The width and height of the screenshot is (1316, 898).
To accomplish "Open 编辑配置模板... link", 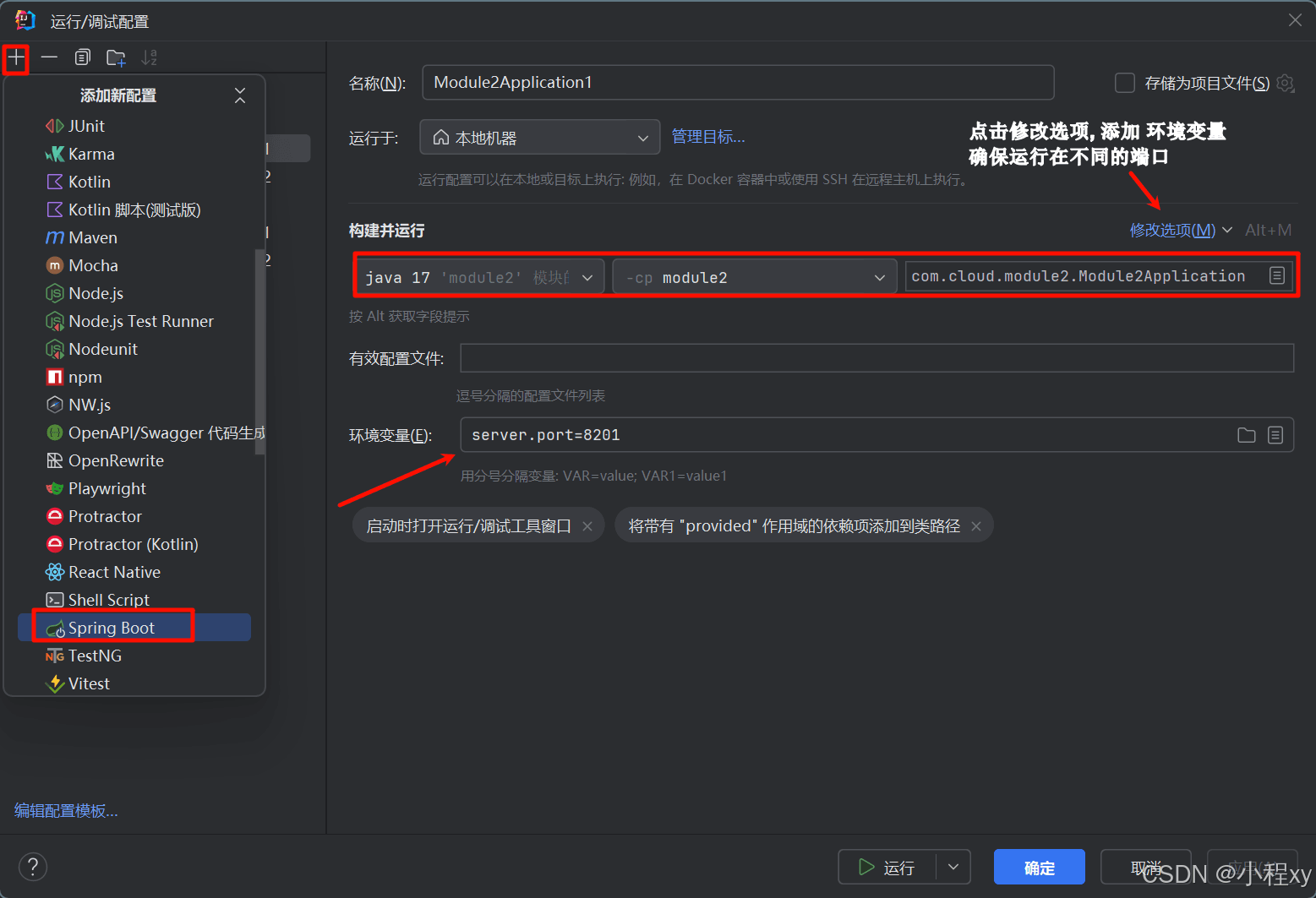I will [66, 811].
